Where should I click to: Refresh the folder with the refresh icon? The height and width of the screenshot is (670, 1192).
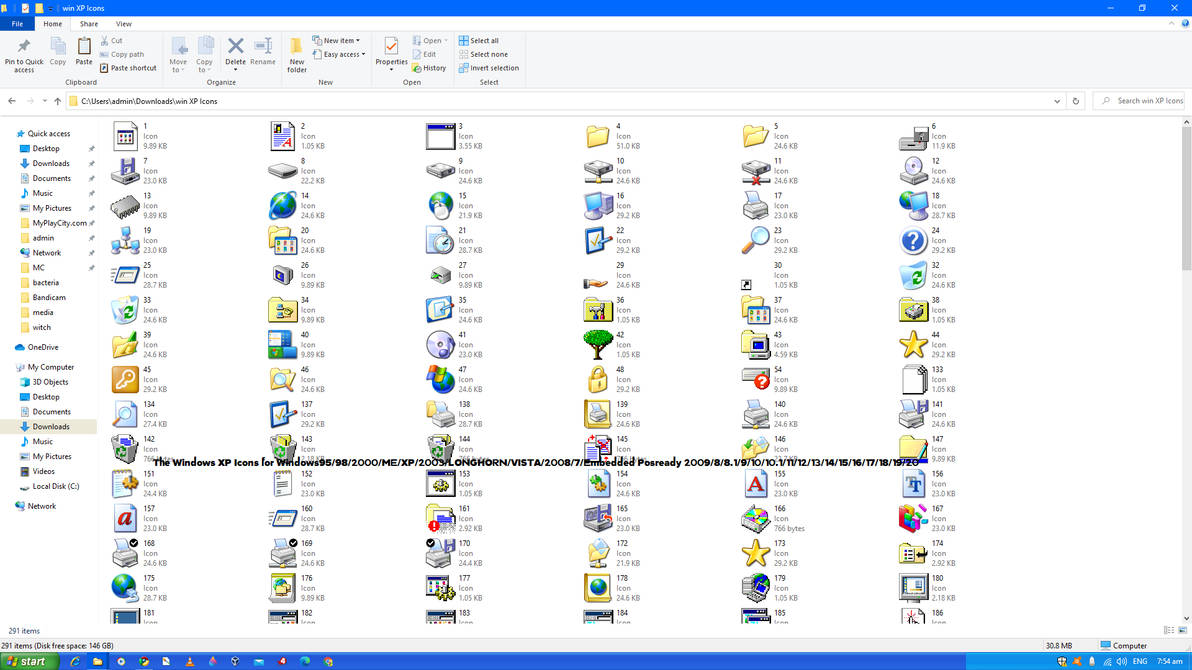point(1075,100)
